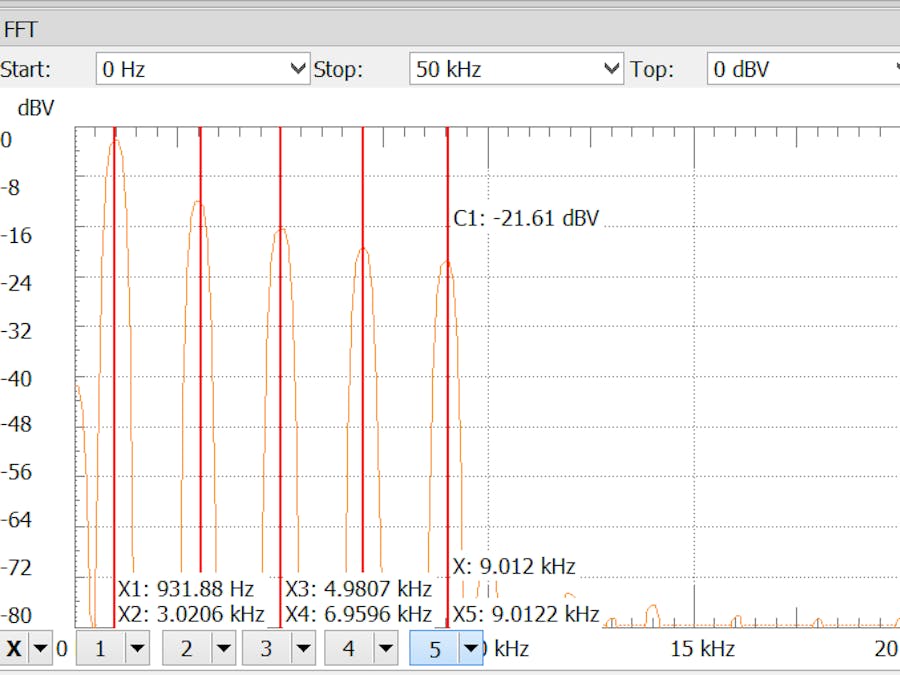Expand the X cursor options dropdown
This screenshot has height=675, width=900.
[40, 648]
